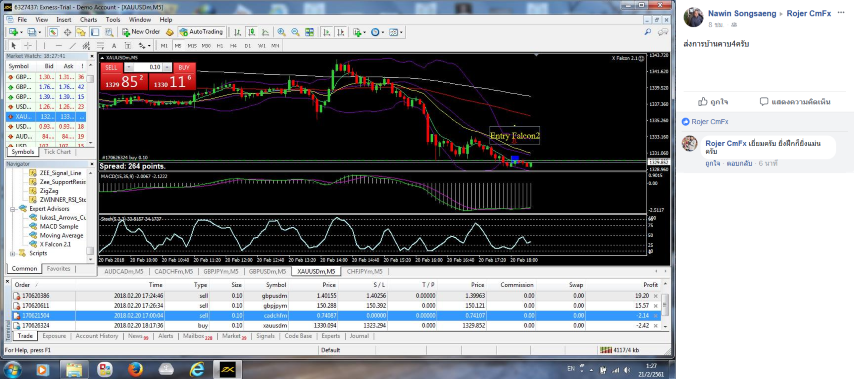This screenshot has height=379, width=854.
Task: Select the crosshair tool
Action: click(28, 46)
